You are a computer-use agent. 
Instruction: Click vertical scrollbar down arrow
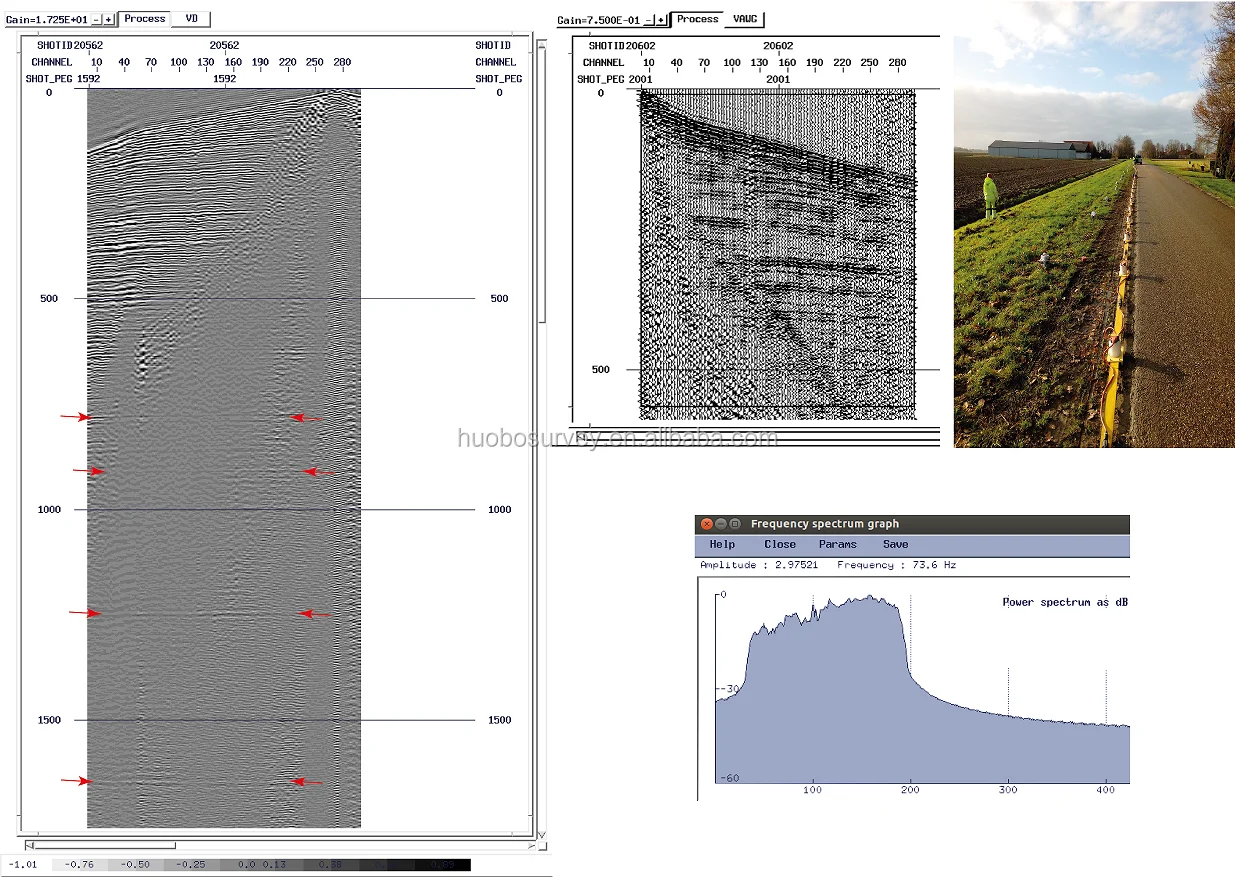(x=542, y=834)
